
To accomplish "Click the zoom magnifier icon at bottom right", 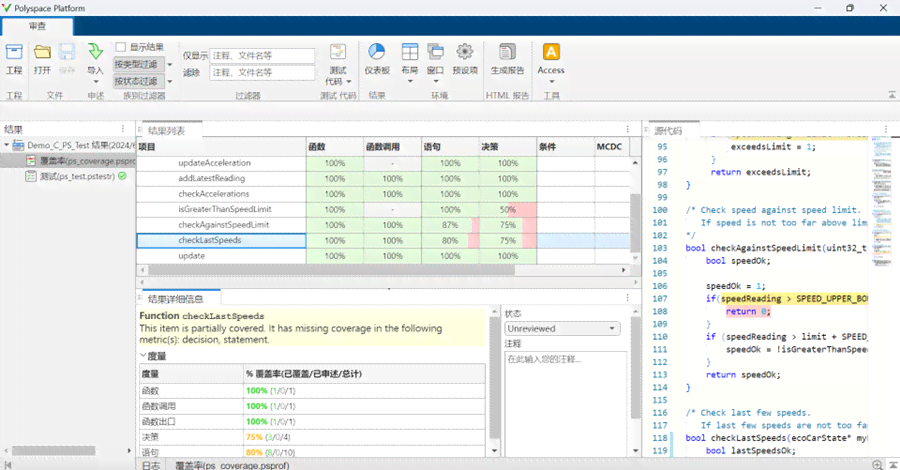I will point(877,465).
